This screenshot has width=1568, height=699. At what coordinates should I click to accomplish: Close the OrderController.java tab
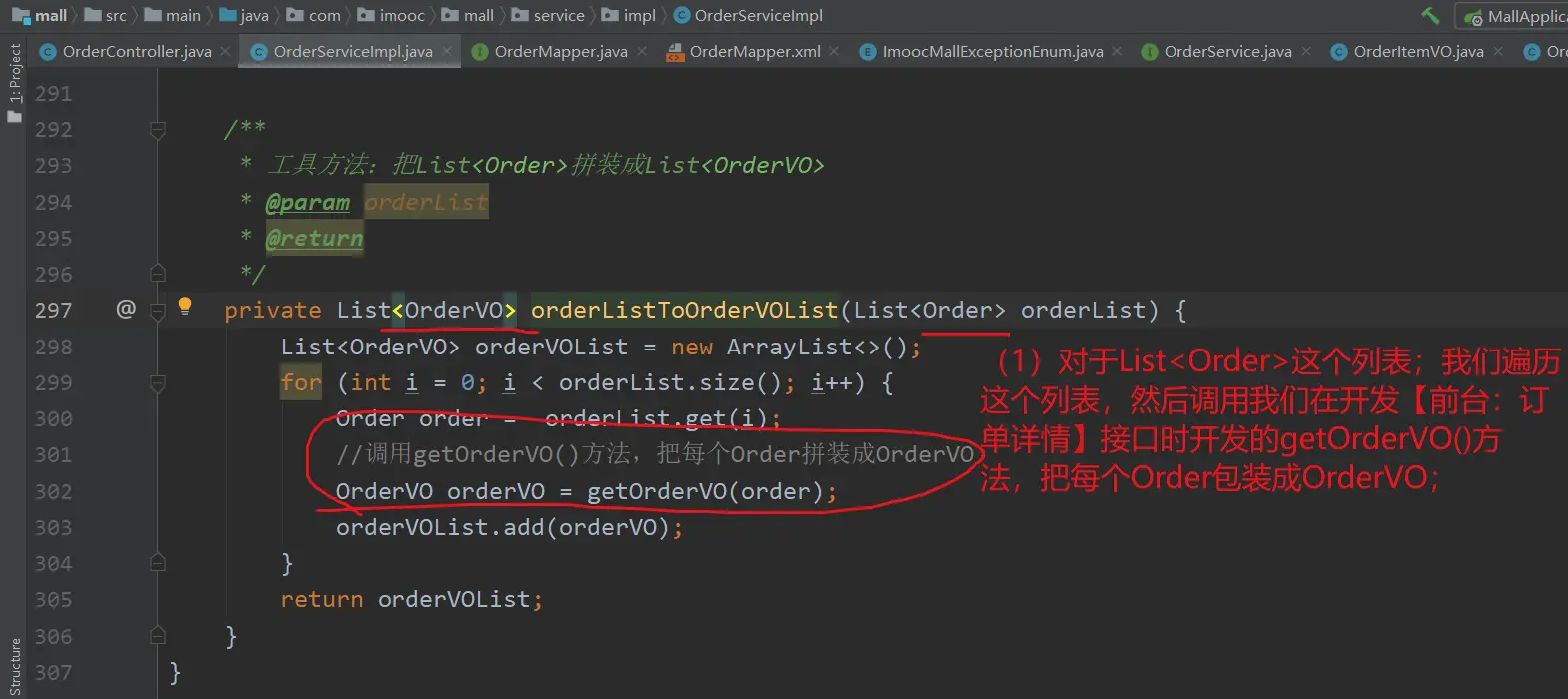coord(225,51)
